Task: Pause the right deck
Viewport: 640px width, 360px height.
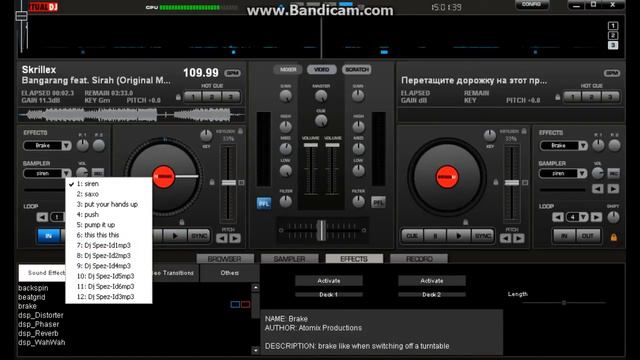Action: pyautogui.click(x=435, y=236)
